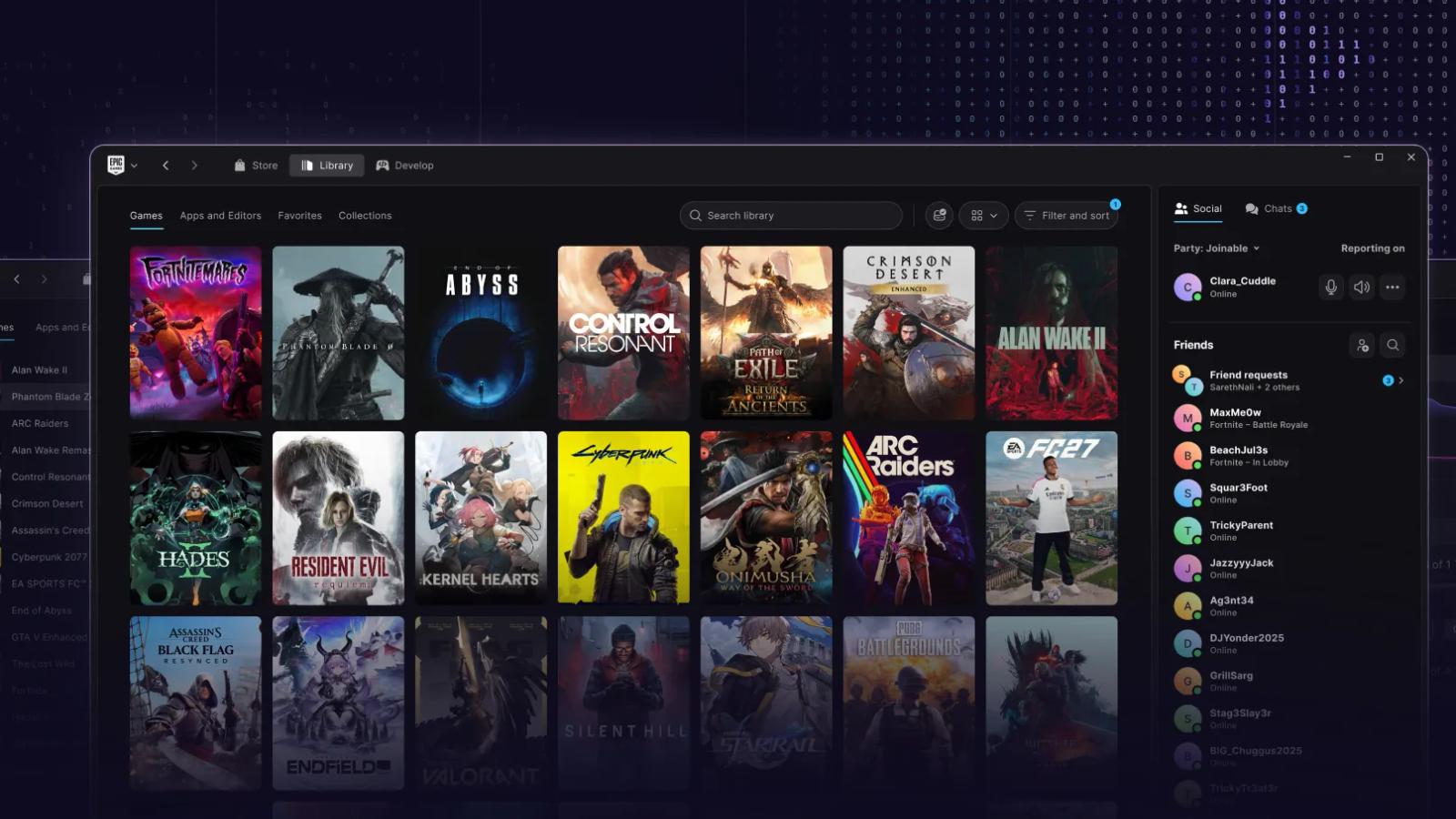Go forward with the right arrow

[194, 165]
